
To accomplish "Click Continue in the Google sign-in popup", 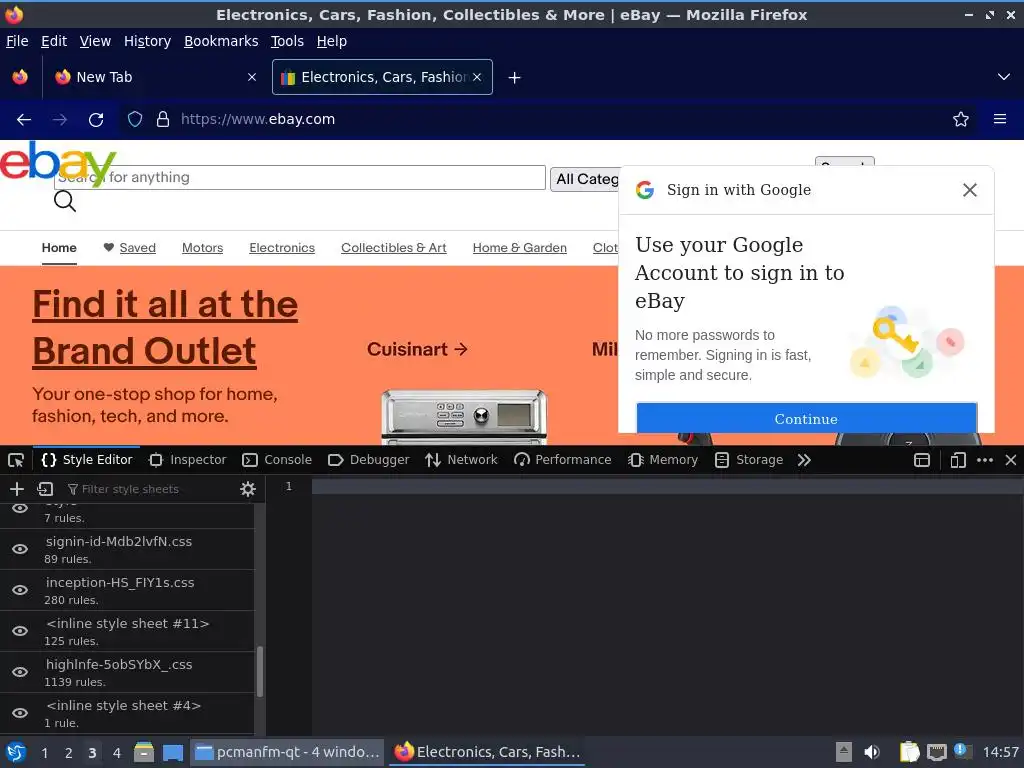I will pos(807,419).
